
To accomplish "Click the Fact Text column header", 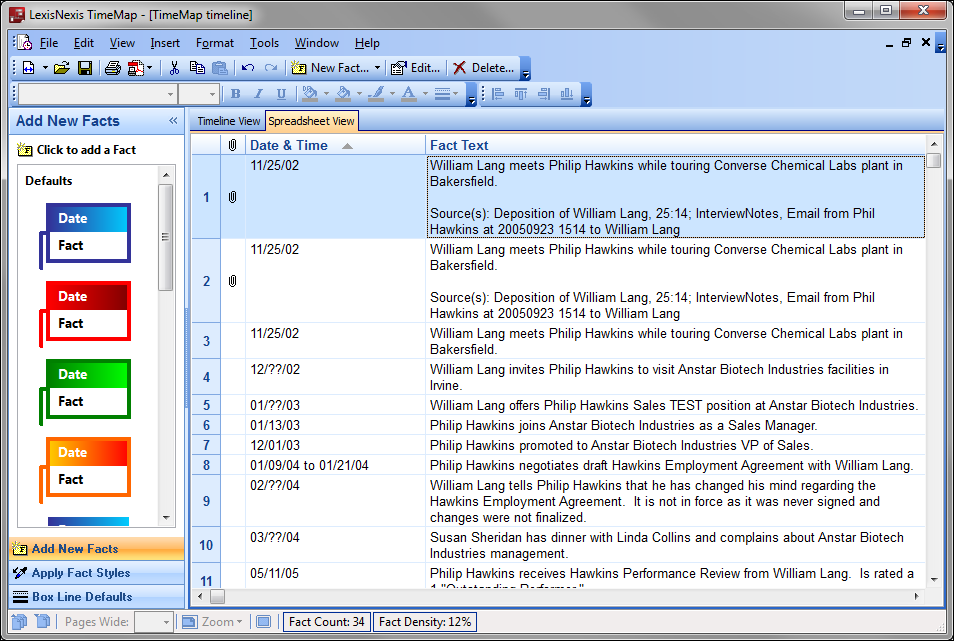I will point(675,145).
